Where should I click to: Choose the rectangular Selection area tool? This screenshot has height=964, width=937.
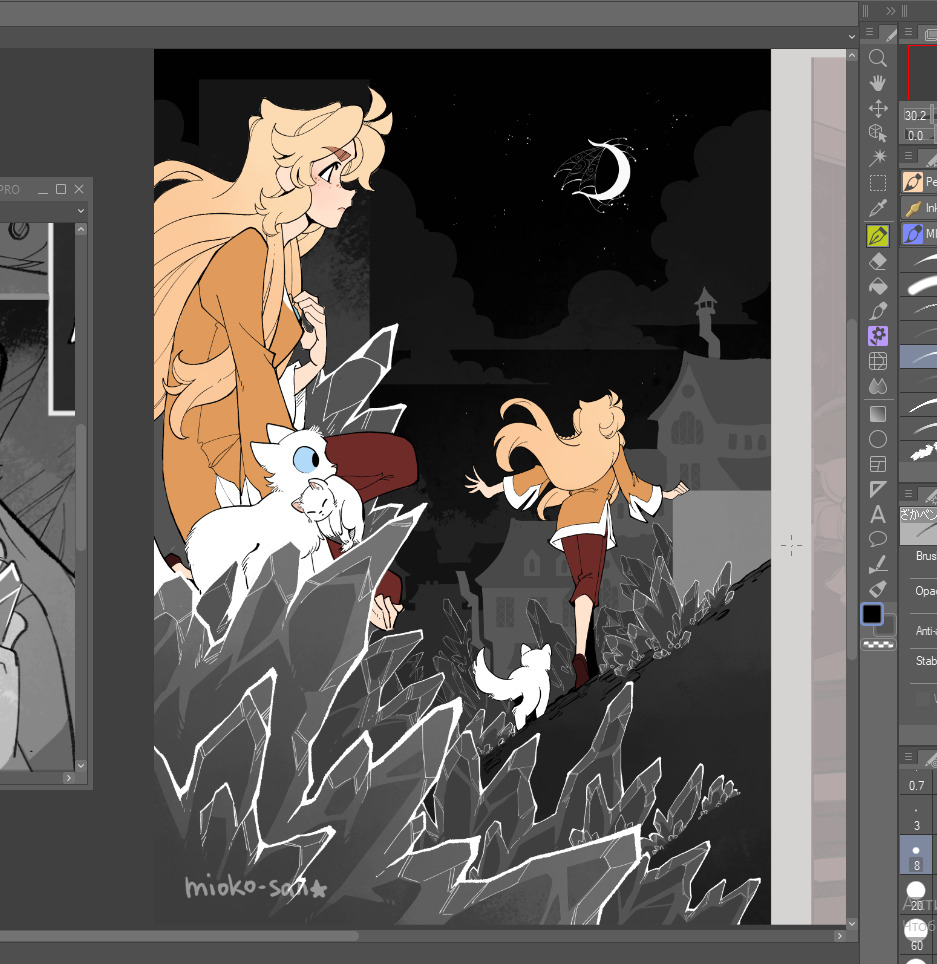coord(878,183)
